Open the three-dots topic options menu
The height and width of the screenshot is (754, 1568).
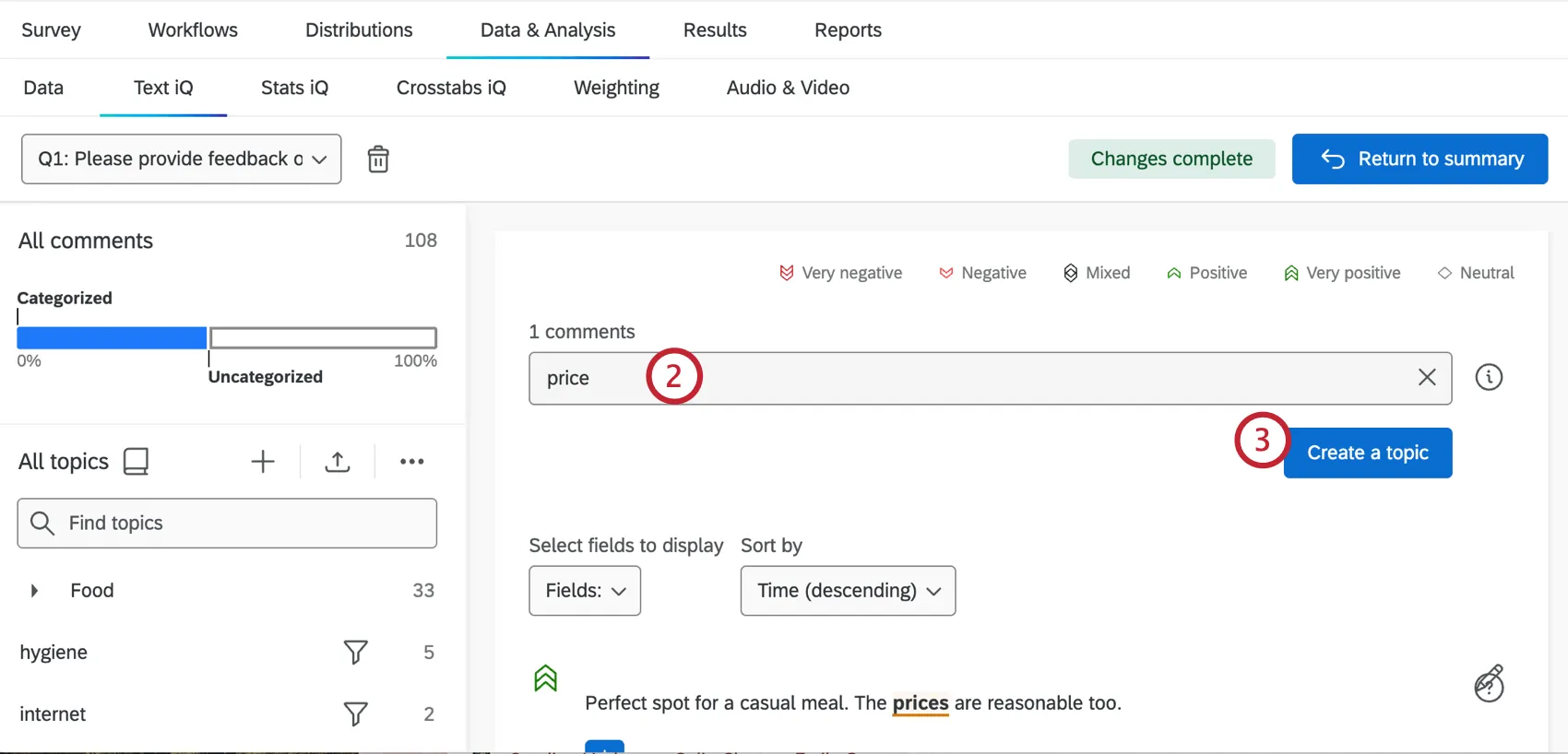tap(411, 462)
